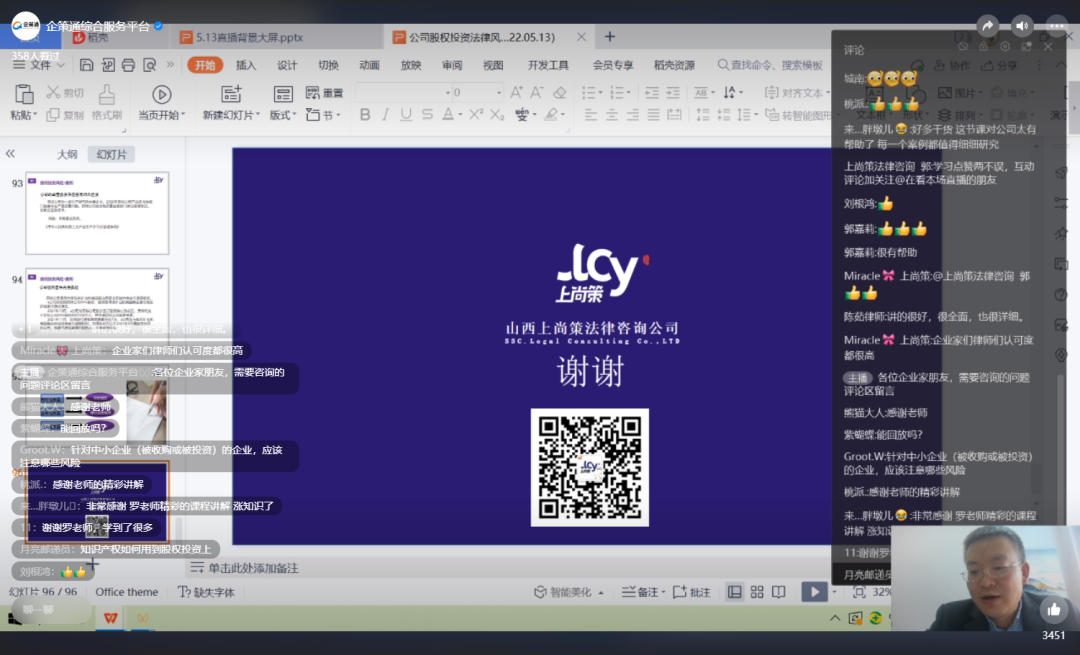Apply subscript X₂ formatting
The height and width of the screenshot is (655, 1080).
(497, 115)
